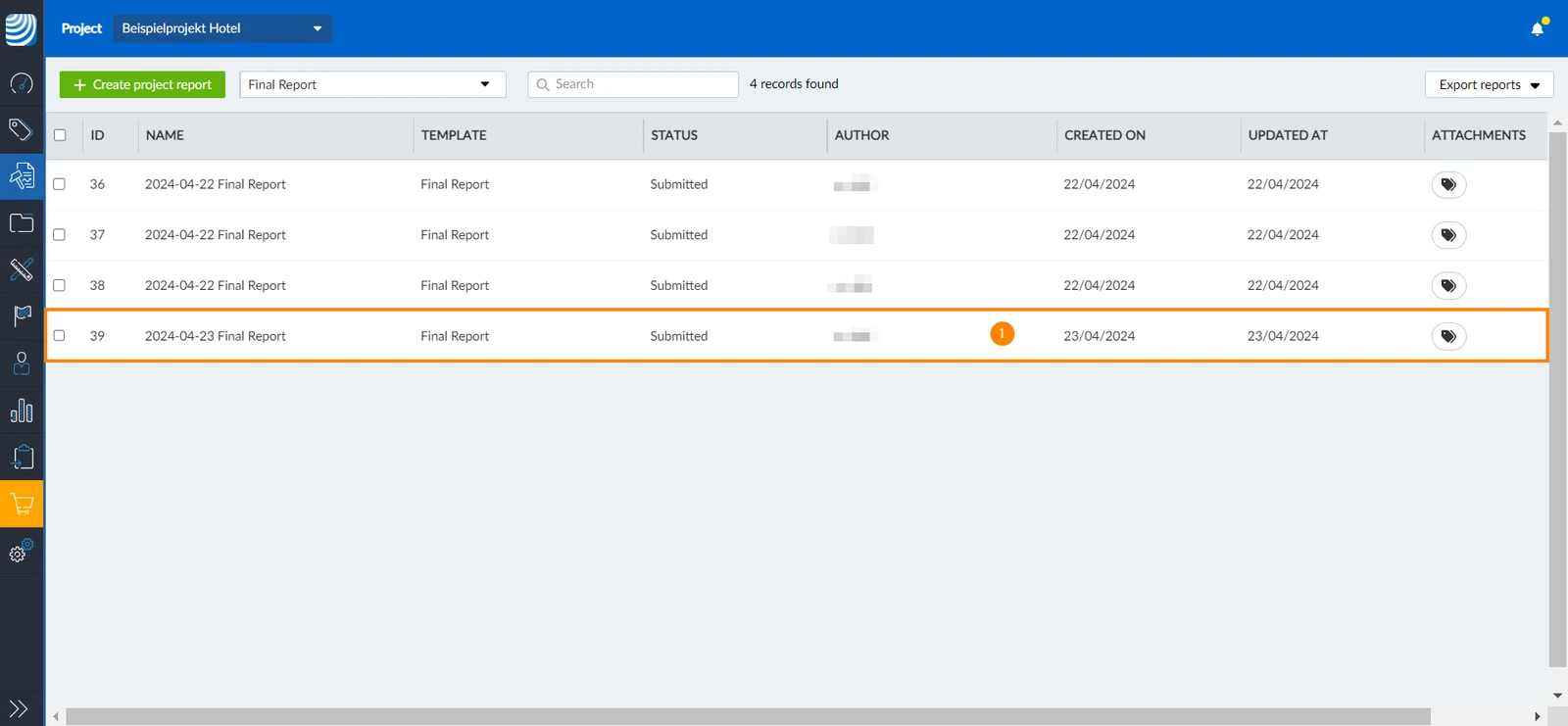The image size is (1568, 726).
Task: Open the dashboard gauge icon in sidebar
Action: click(x=22, y=83)
